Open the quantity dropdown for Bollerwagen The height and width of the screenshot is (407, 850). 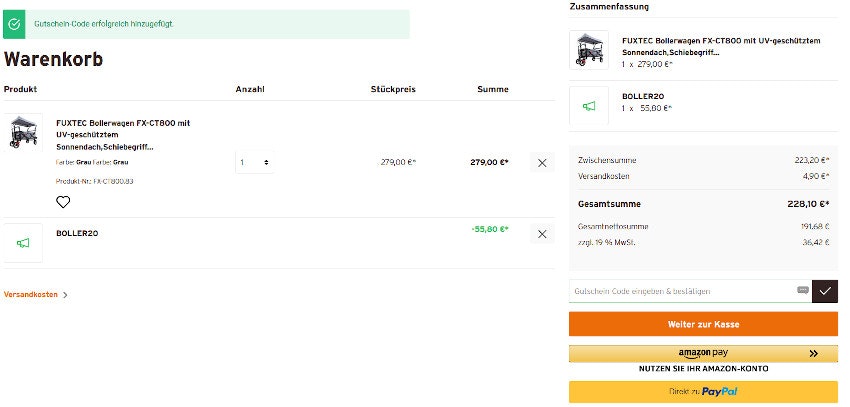(255, 162)
